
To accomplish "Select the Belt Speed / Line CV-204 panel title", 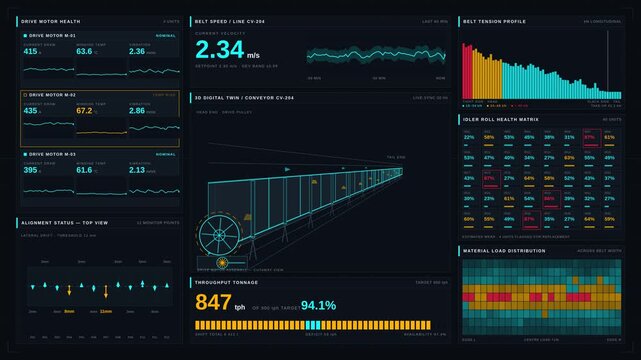I will tap(229, 22).
